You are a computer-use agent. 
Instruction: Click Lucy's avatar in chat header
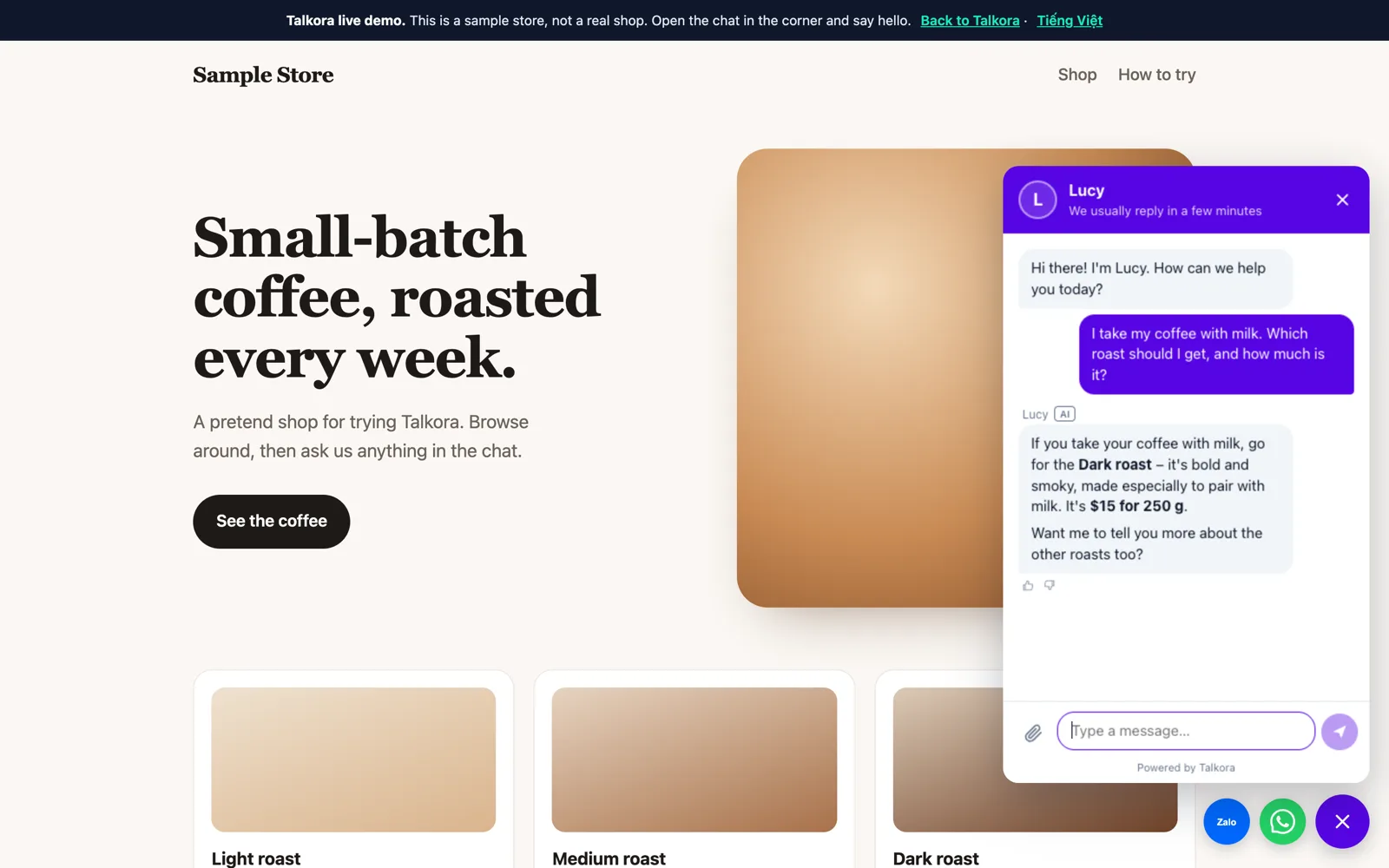1037,200
